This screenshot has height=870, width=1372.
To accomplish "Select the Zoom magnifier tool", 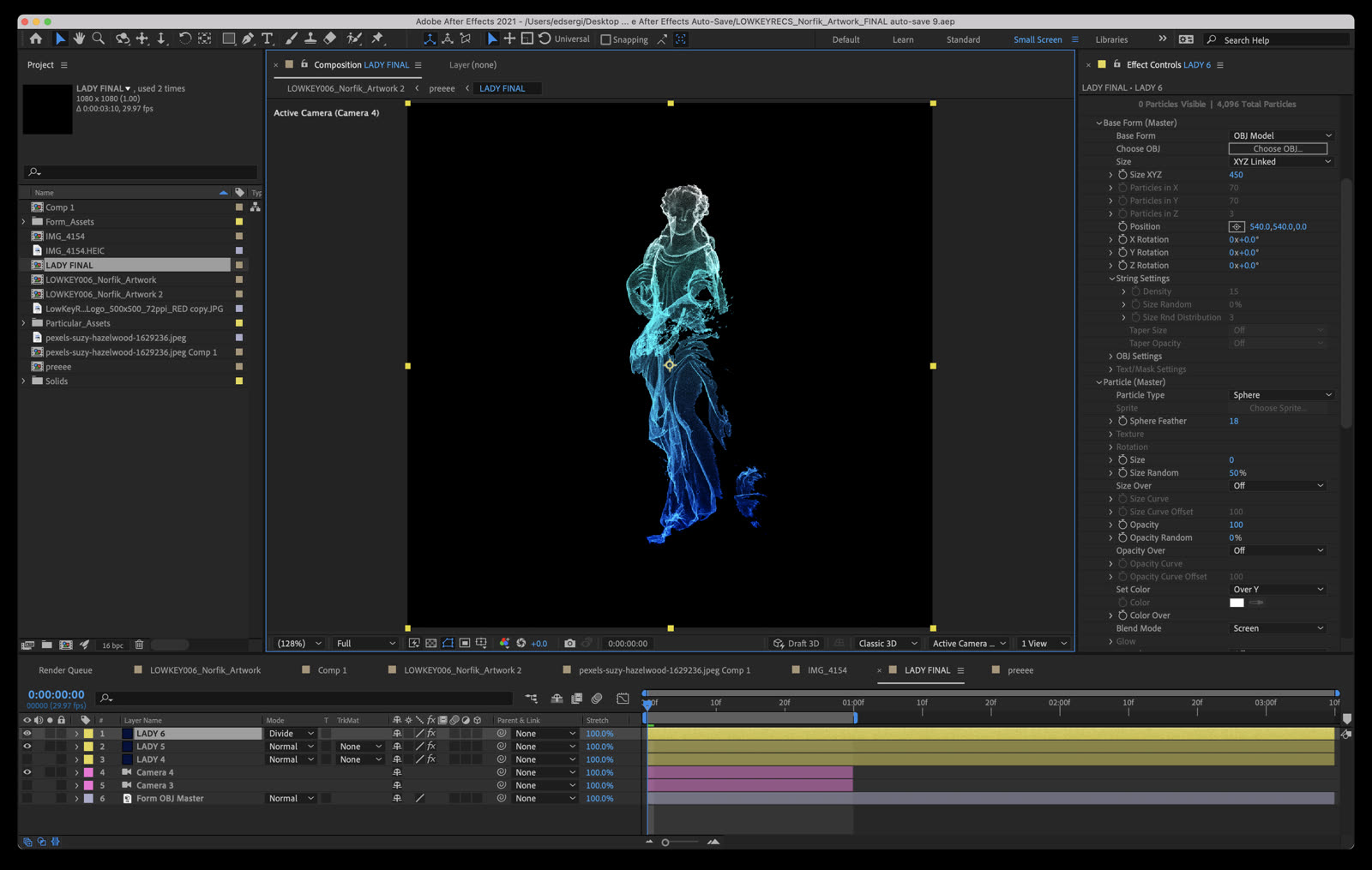I will click(x=99, y=39).
